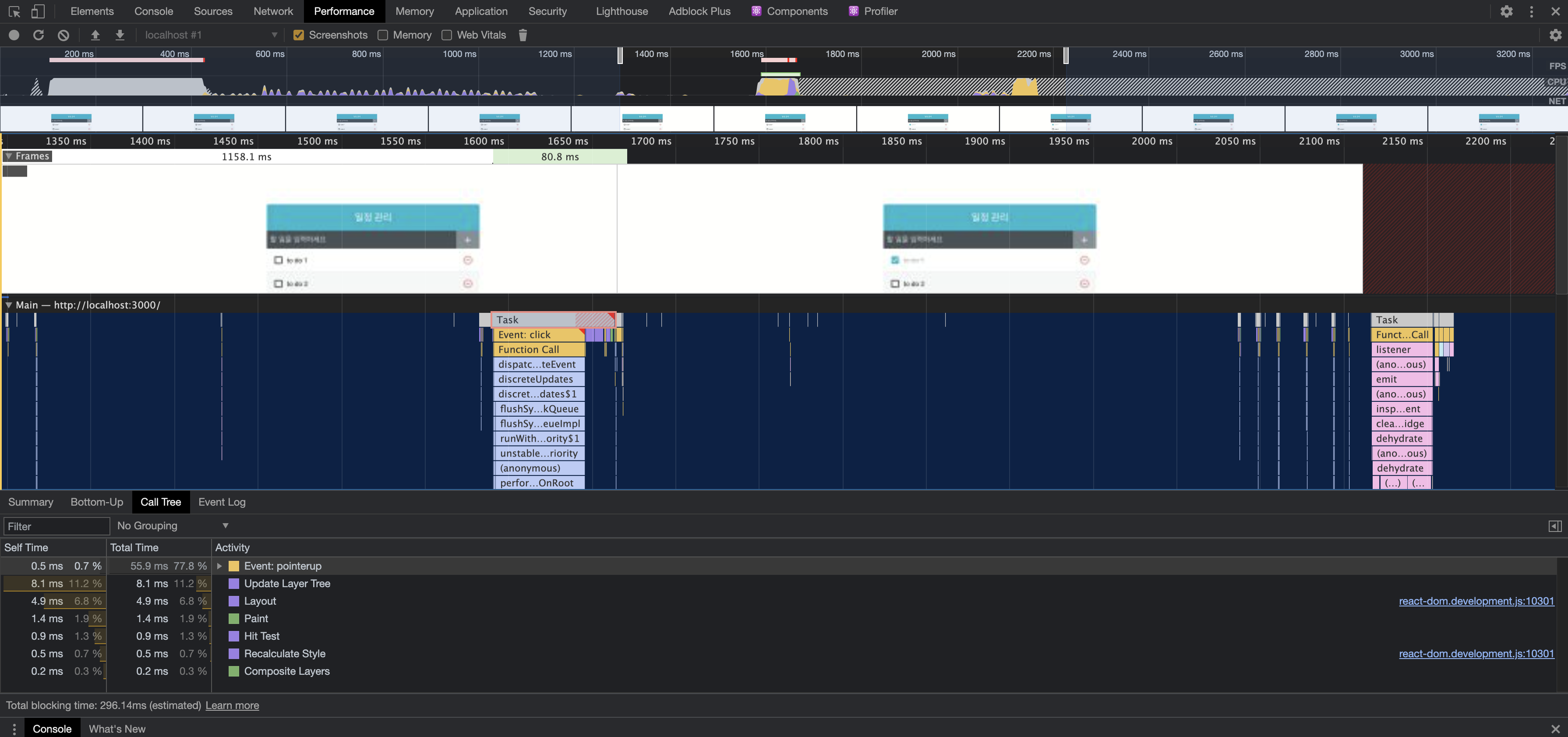Screen dimensions: 1568x737
Task: Open the No Grouping dropdown
Action: tap(172, 526)
